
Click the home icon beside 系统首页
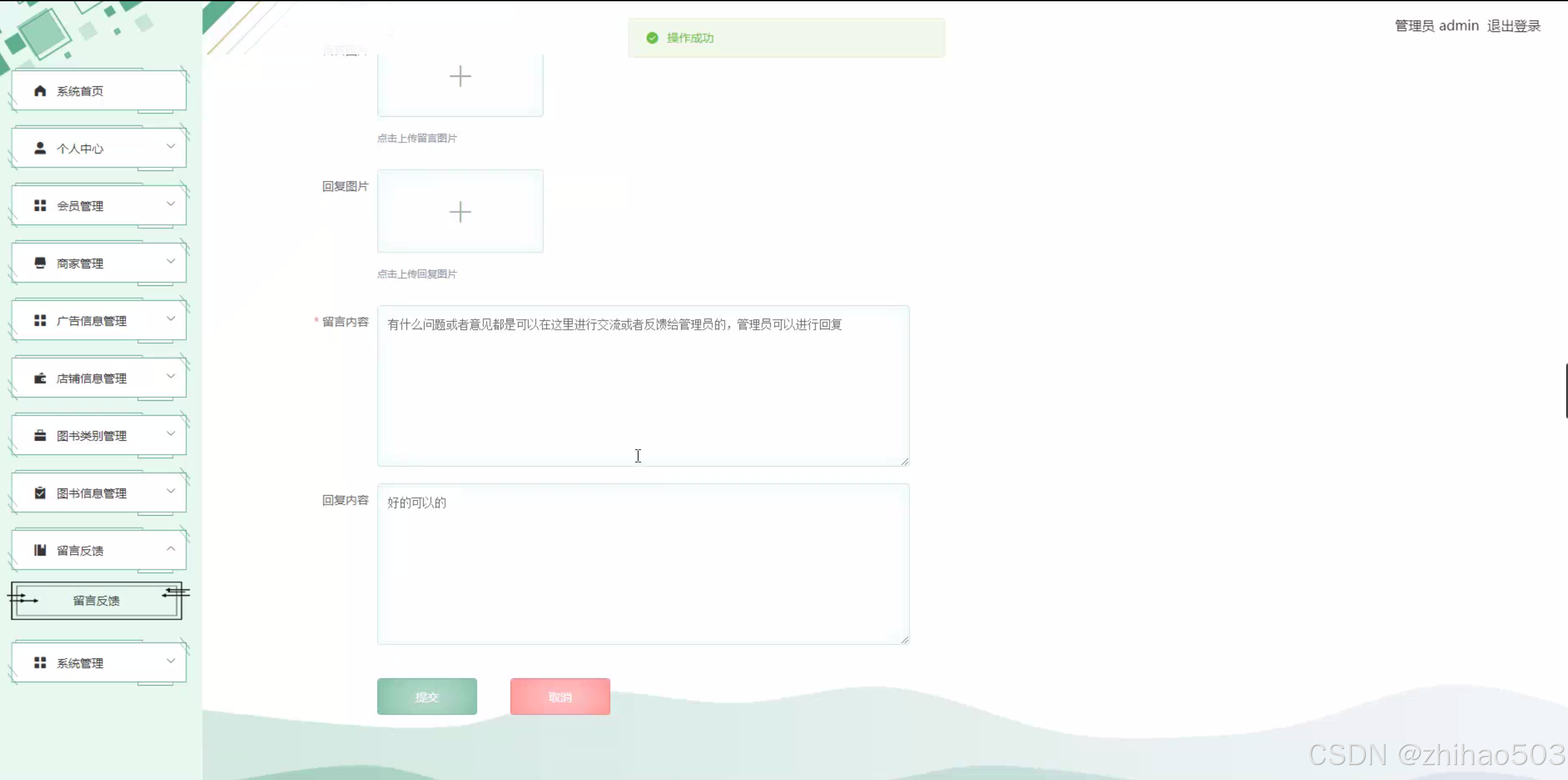(40, 91)
